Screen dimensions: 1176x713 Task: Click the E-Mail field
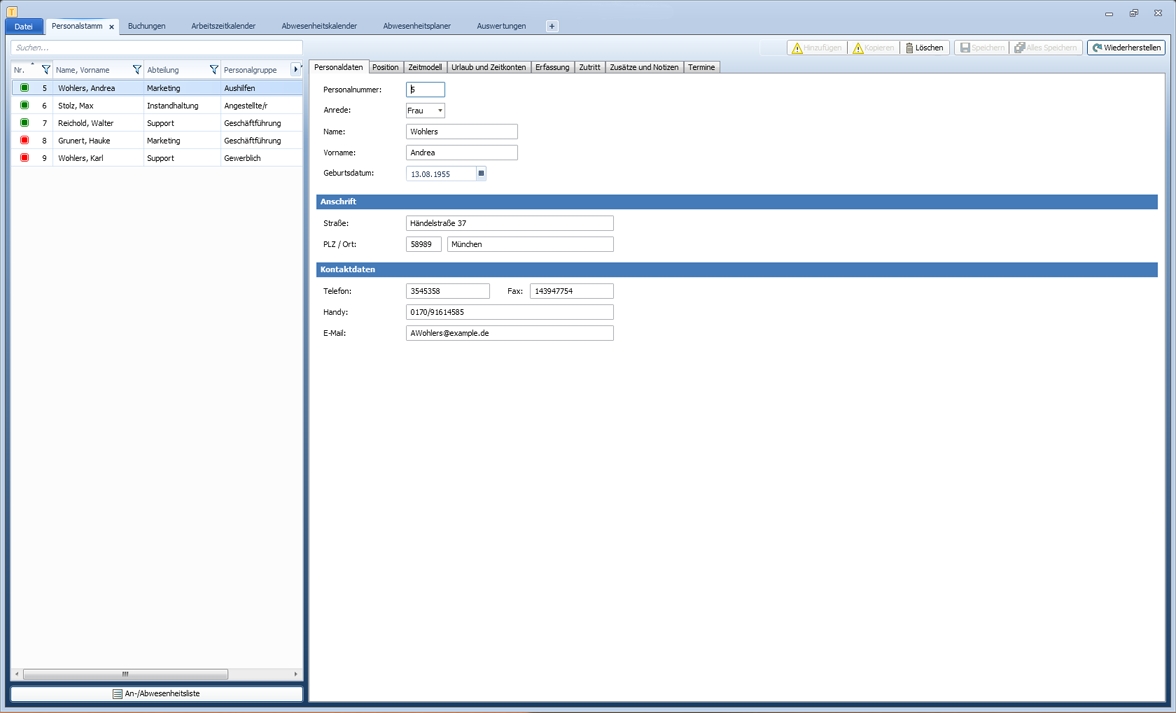pos(510,333)
